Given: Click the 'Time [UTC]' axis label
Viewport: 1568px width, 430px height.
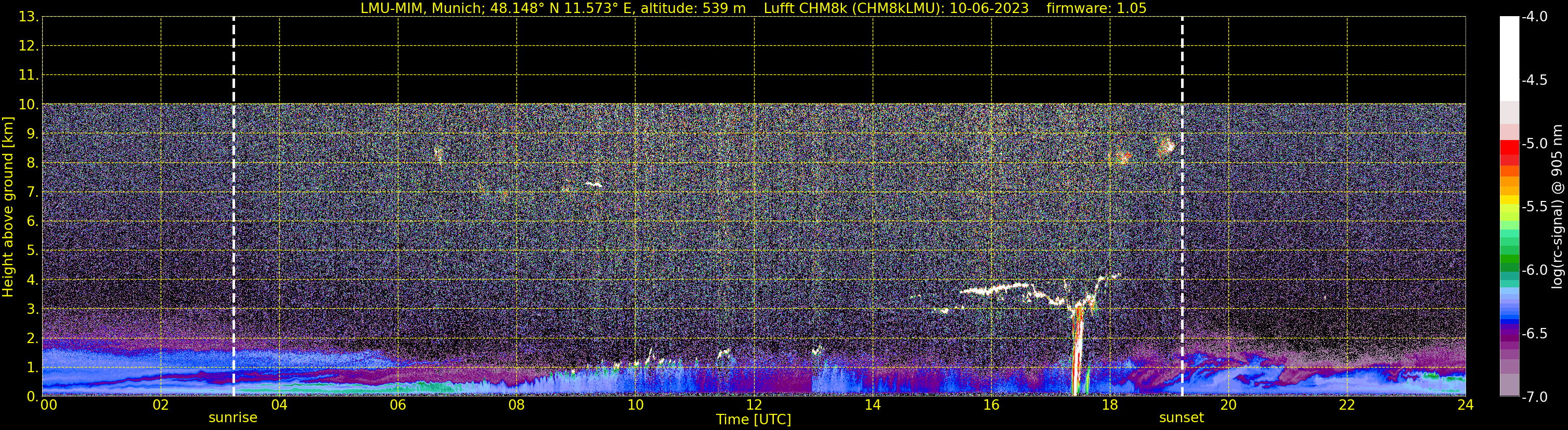Looking at the screenshot, I should [x=754, y=420].
